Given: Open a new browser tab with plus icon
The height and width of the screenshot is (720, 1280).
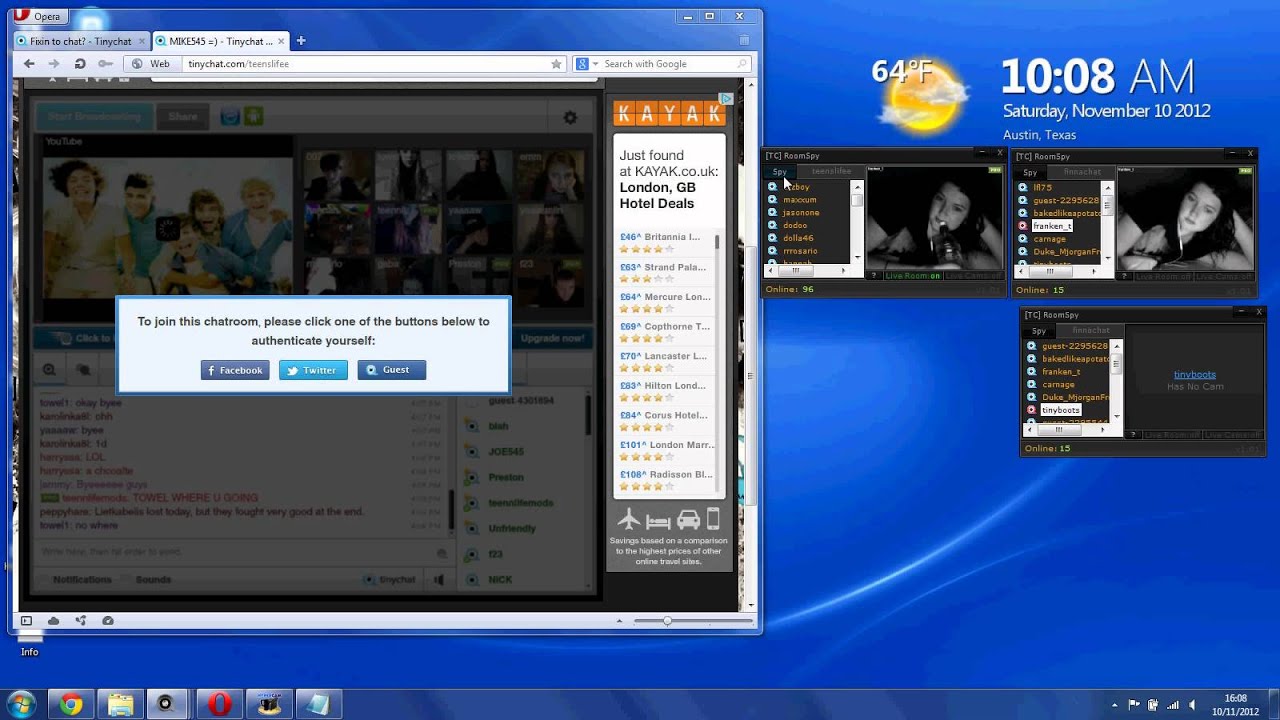Looking at the screenshot, I should coord(301,41).
